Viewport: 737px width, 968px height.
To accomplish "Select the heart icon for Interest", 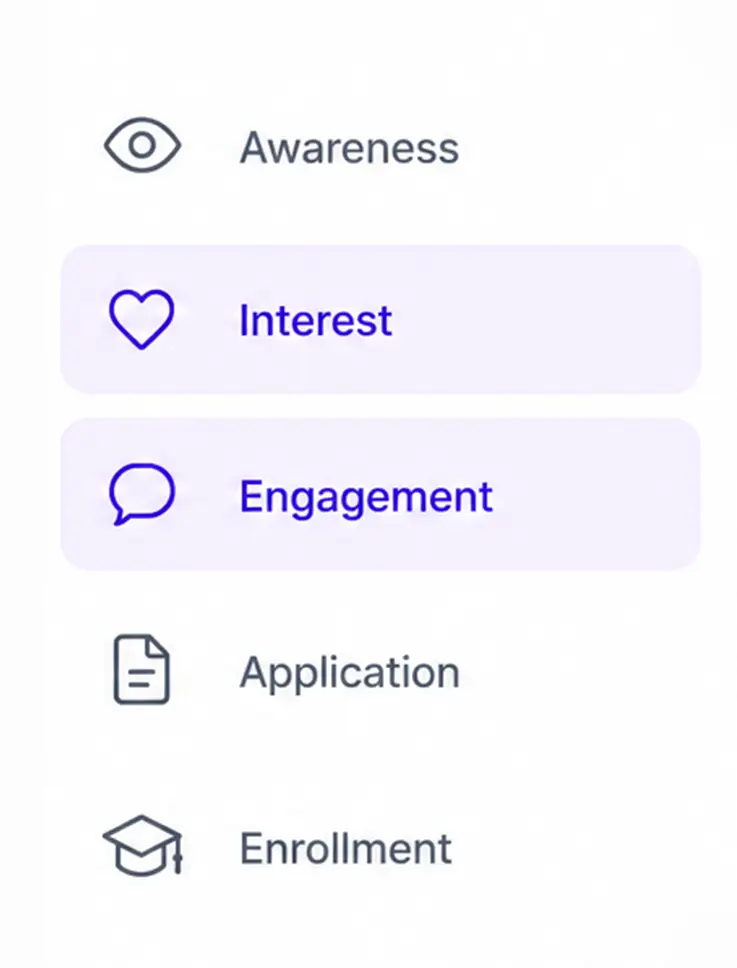I will pos(141,319).
